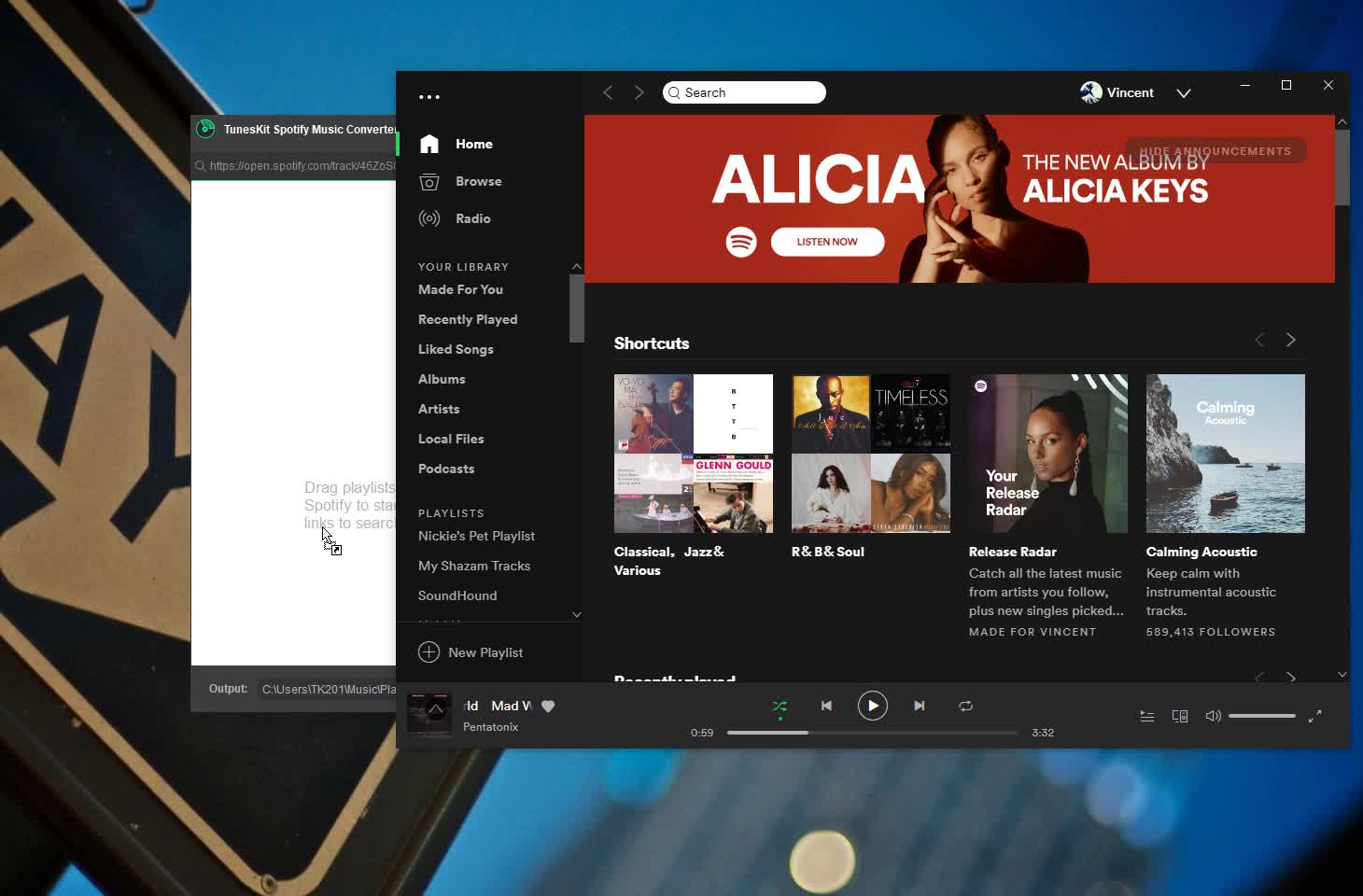
Task: Open Liked Songs
Action: pyautogui.click(x=456, y=349)
